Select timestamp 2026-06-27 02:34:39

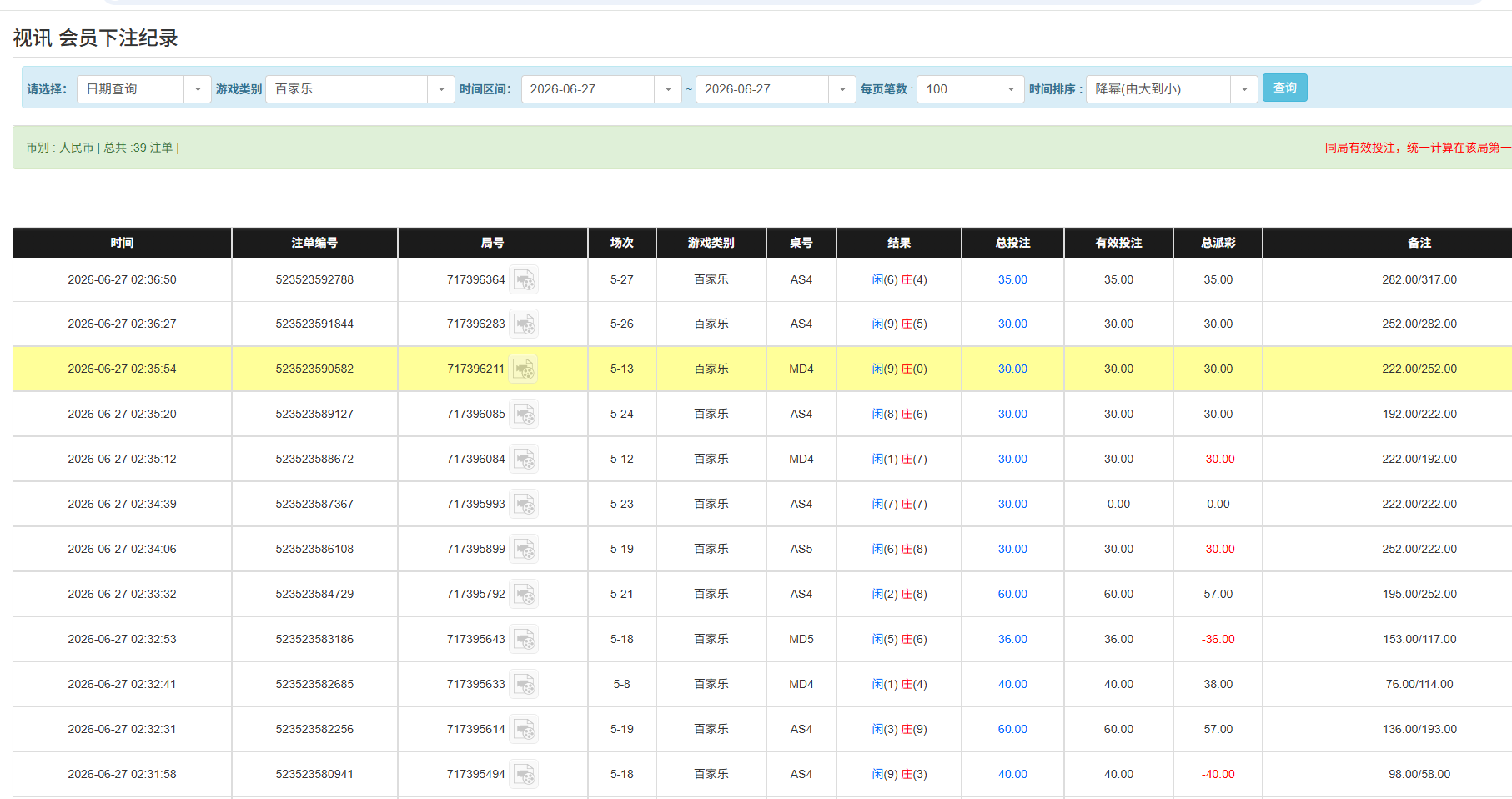[x=122, y=505]
